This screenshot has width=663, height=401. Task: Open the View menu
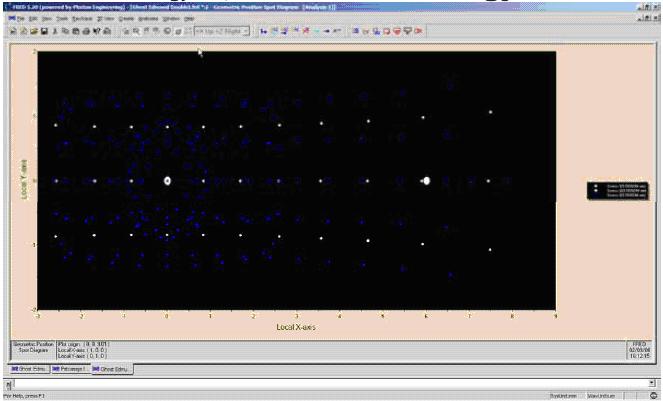point(47,19)
